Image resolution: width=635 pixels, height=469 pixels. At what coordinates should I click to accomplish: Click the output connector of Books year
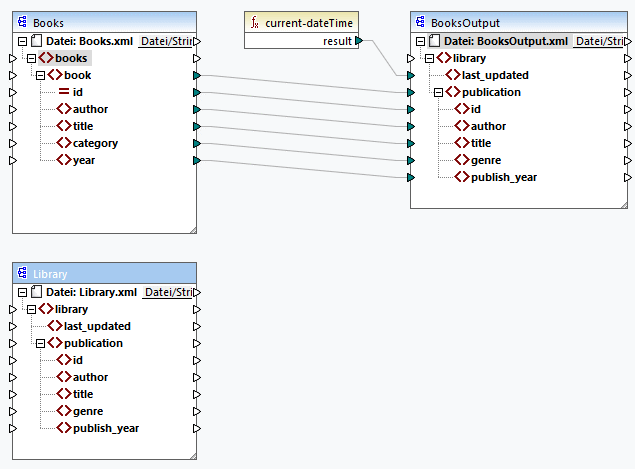[197, 160]
